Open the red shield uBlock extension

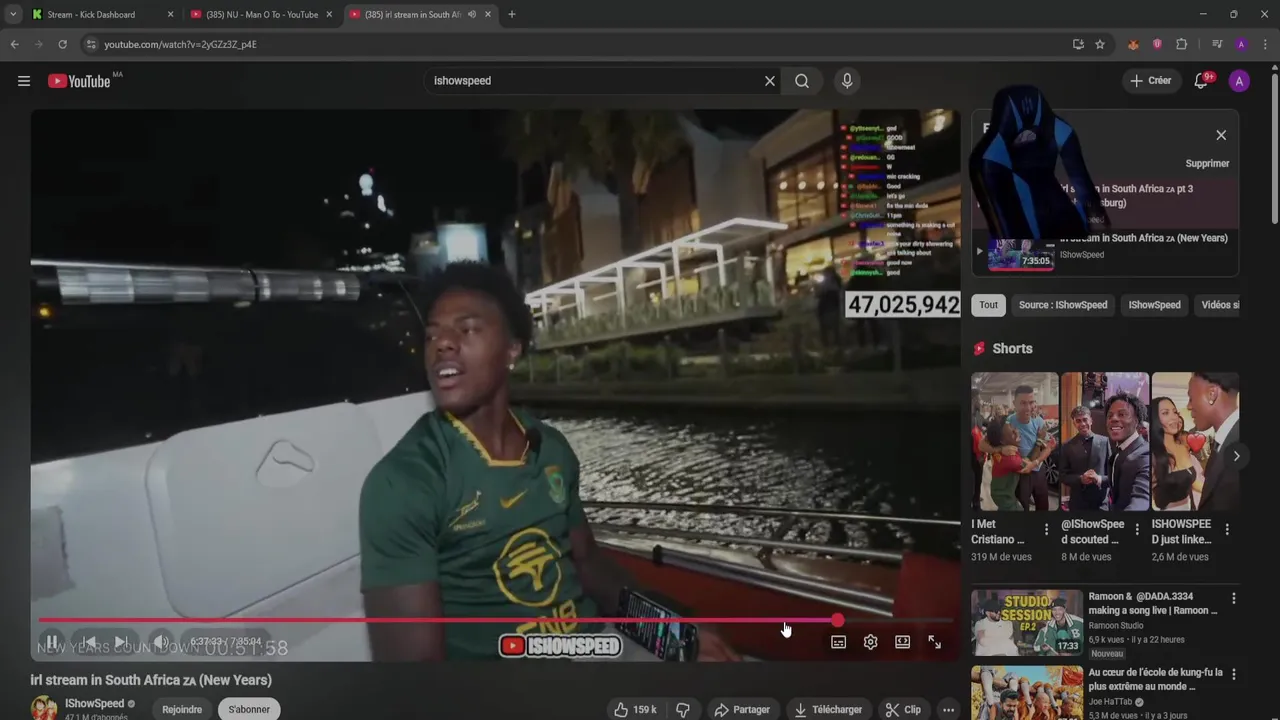[1157, 44]
